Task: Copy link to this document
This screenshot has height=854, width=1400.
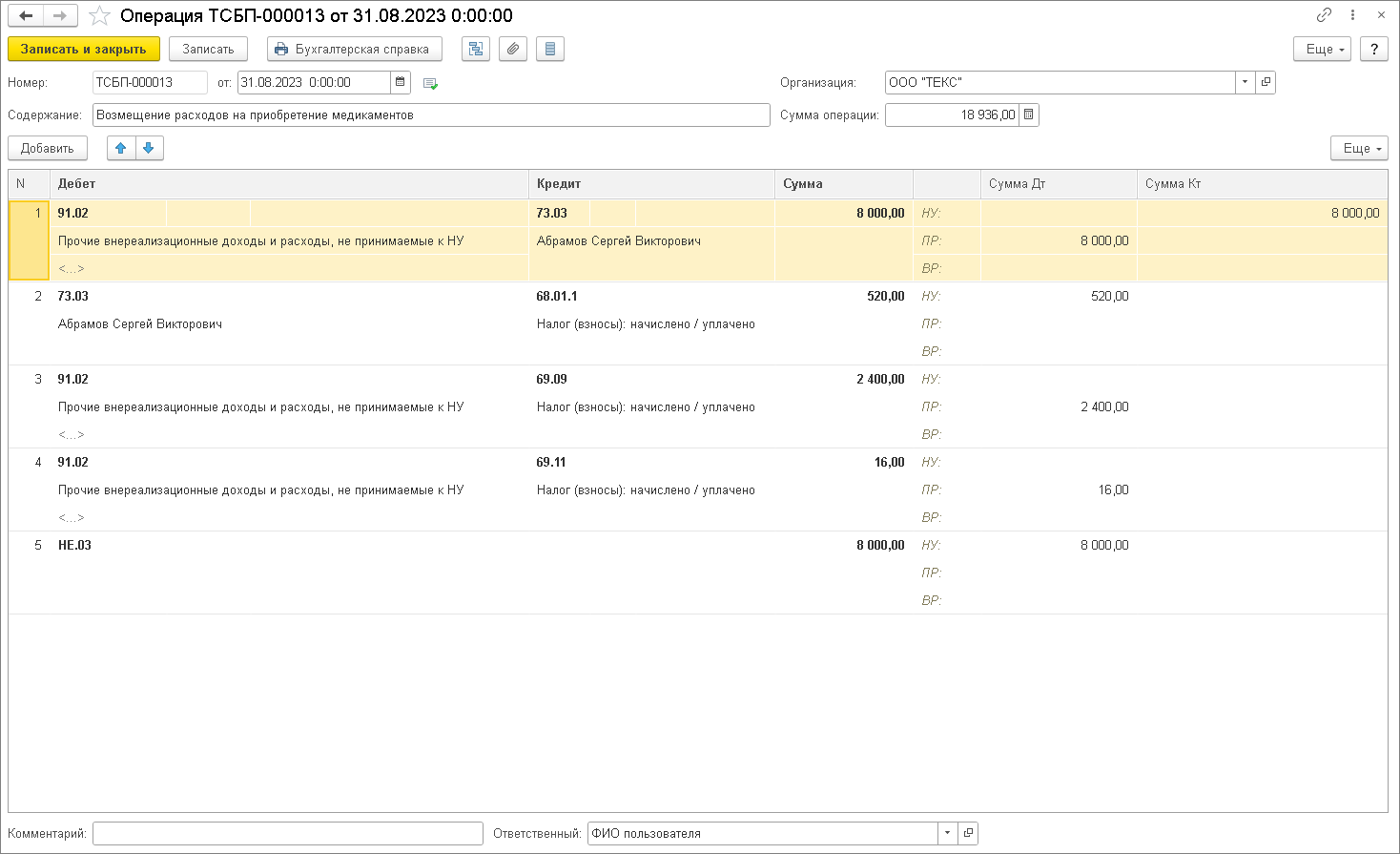Action: pos(1324,15)
